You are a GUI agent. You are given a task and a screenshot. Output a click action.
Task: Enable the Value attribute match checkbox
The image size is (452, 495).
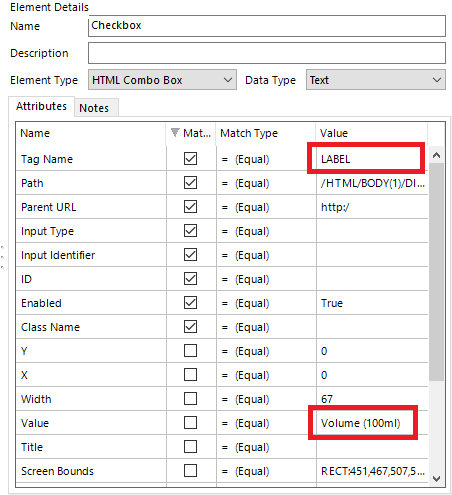(190, 423)
